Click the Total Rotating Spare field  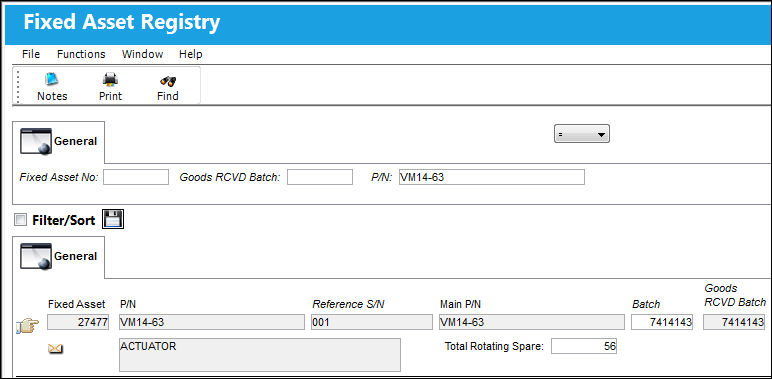pyautogui.click(x=584, y=346)
